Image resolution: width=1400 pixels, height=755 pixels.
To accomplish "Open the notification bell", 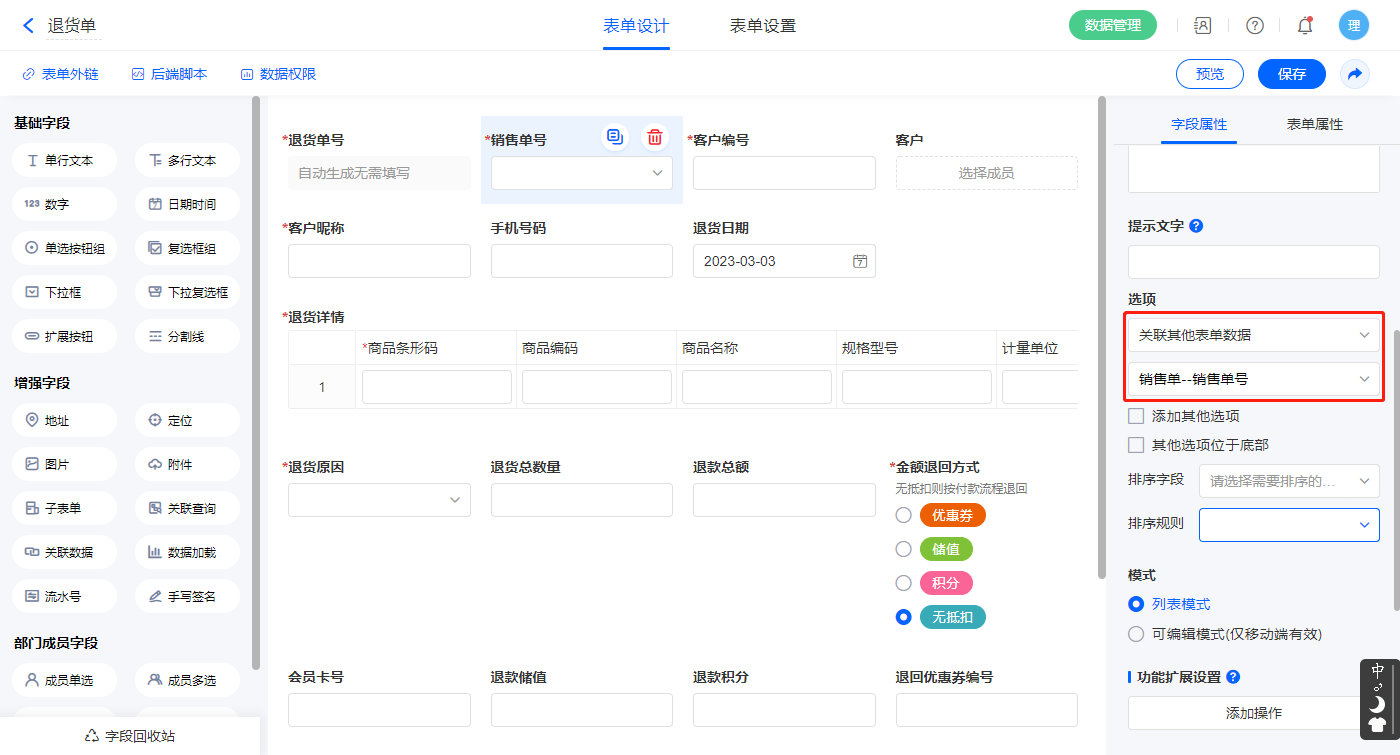I will point(1304,26).
